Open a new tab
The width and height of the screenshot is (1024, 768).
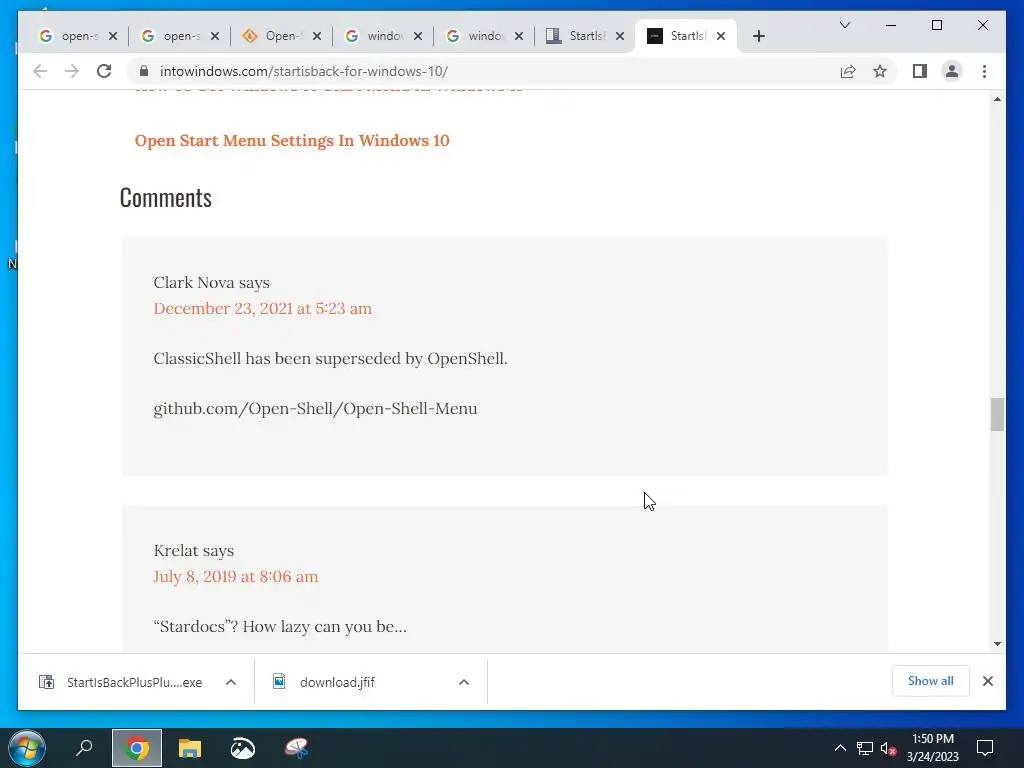point(758,36)
